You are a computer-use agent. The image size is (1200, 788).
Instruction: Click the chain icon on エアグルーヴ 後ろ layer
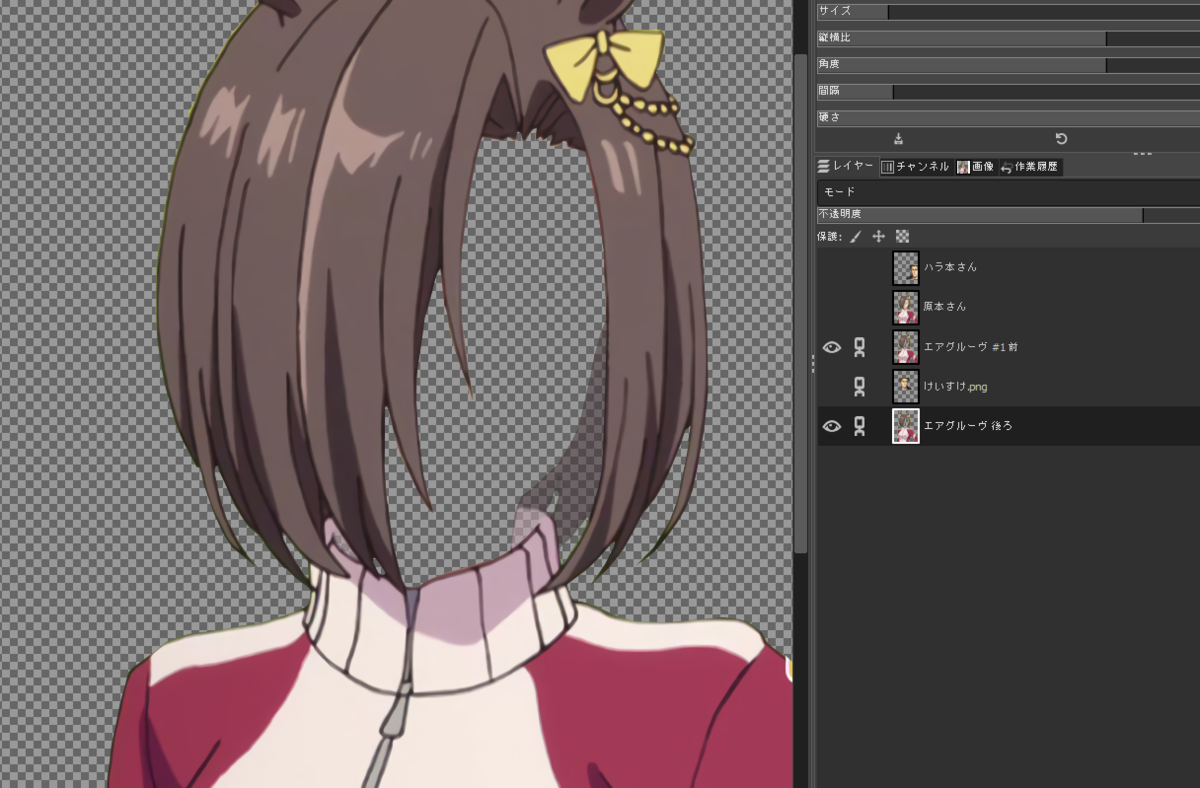pyautogui.click(x=858, y=425)
